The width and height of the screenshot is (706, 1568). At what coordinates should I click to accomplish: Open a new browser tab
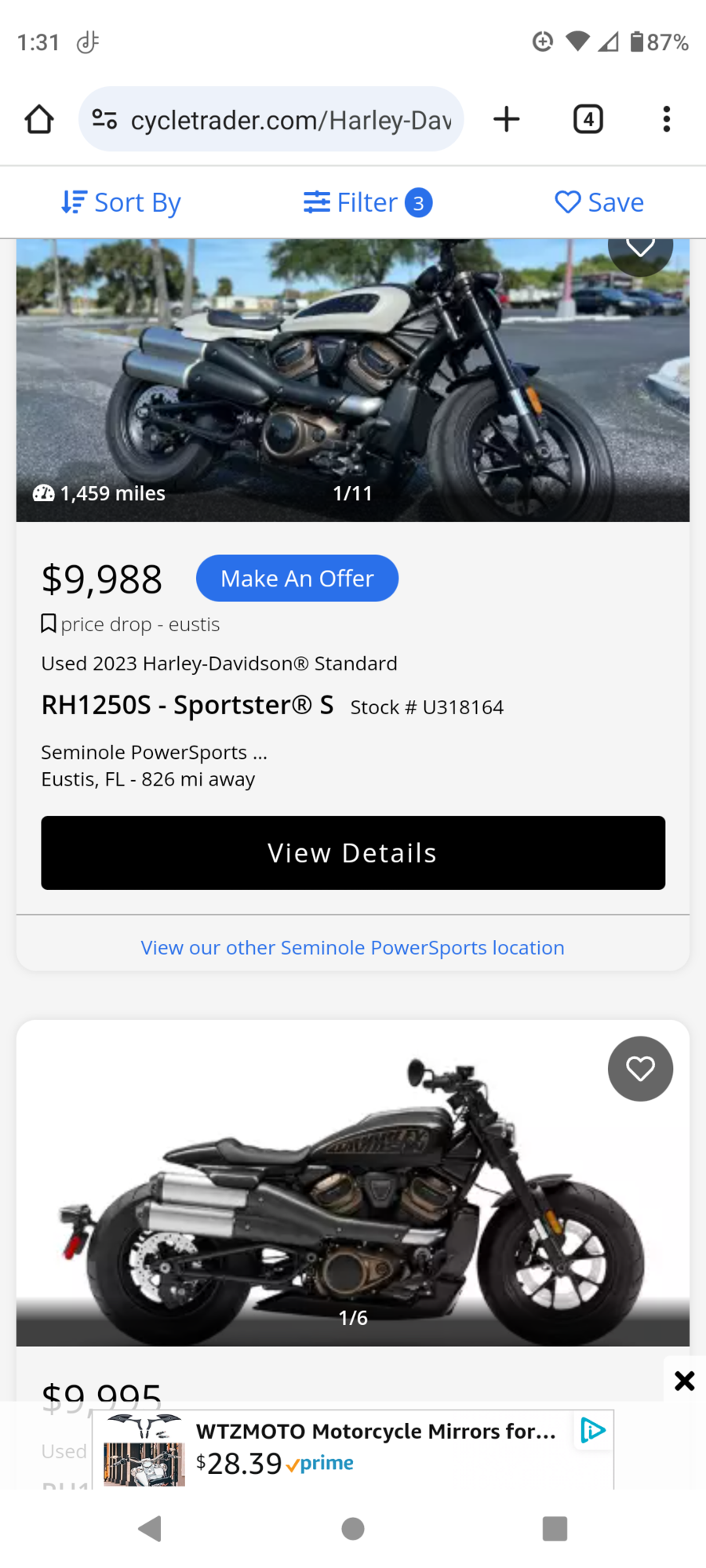(507, 119)
